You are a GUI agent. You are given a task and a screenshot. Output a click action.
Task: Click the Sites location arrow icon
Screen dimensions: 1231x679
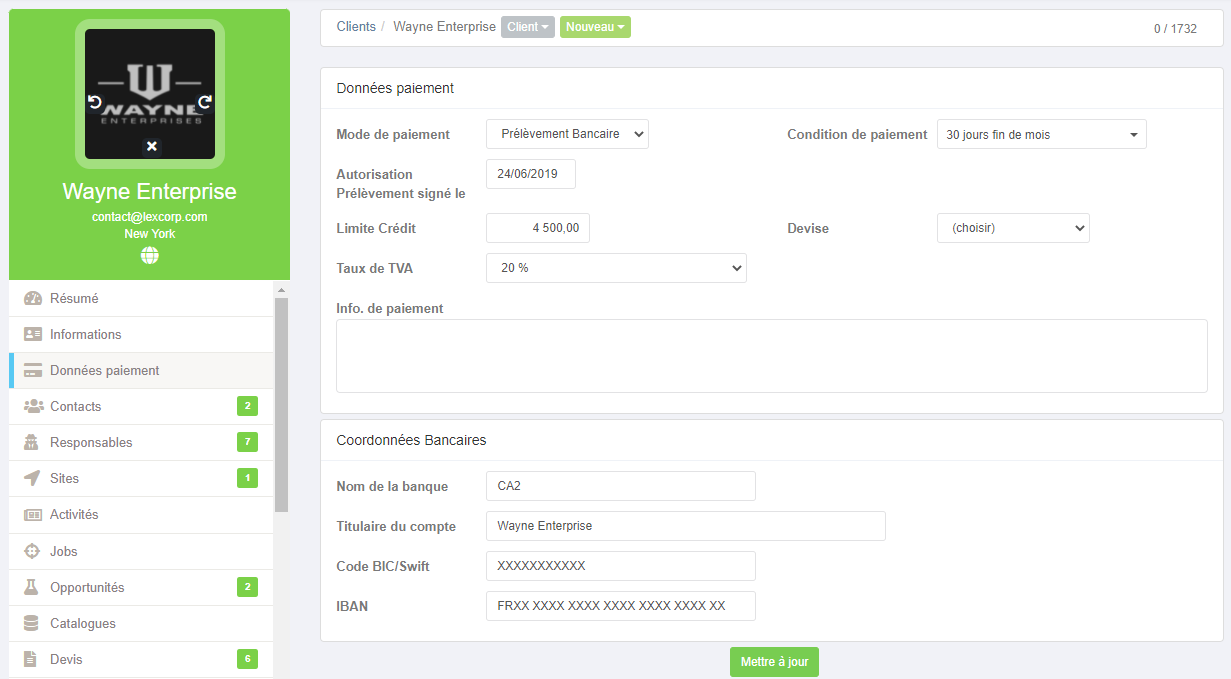(x=32, y=478)
